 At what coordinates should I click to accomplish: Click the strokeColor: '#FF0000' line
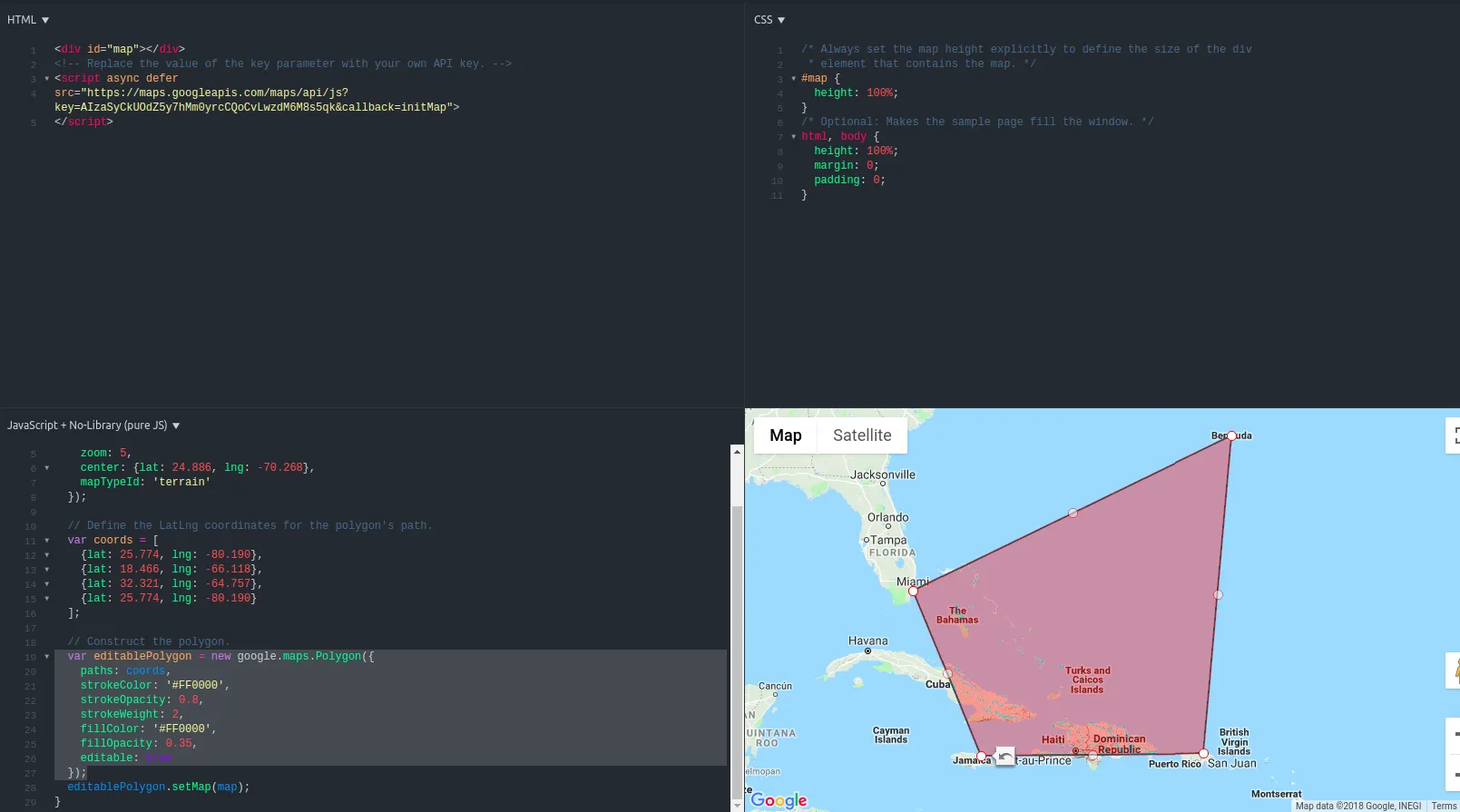tap(155, 685)
